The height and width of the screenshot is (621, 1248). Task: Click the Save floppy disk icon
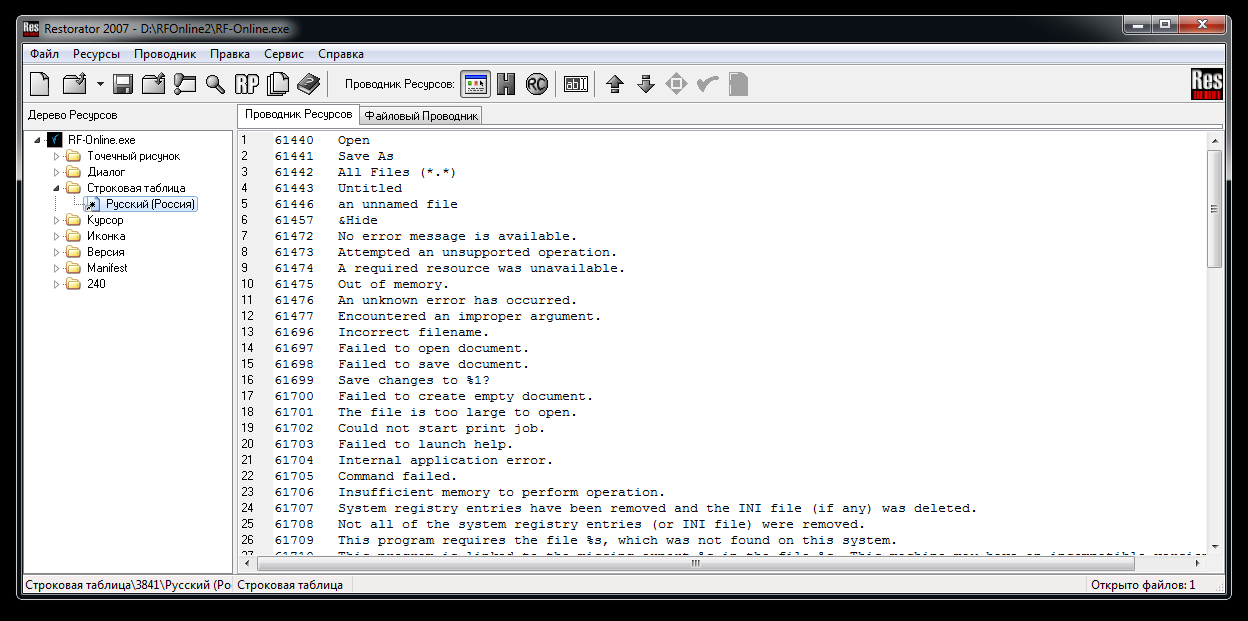click(x=123, y=84)
